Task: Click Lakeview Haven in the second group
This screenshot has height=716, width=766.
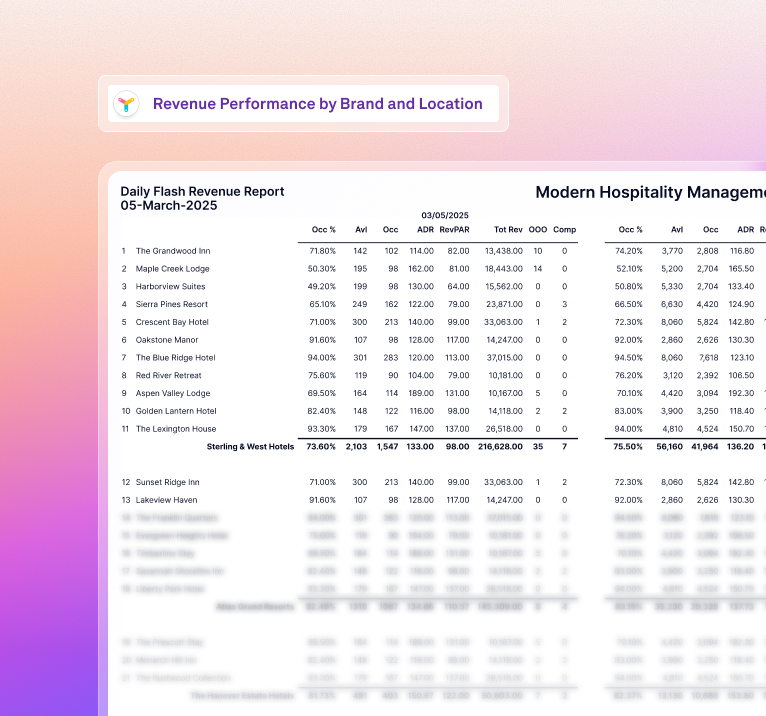Action: tap(166, 500)
